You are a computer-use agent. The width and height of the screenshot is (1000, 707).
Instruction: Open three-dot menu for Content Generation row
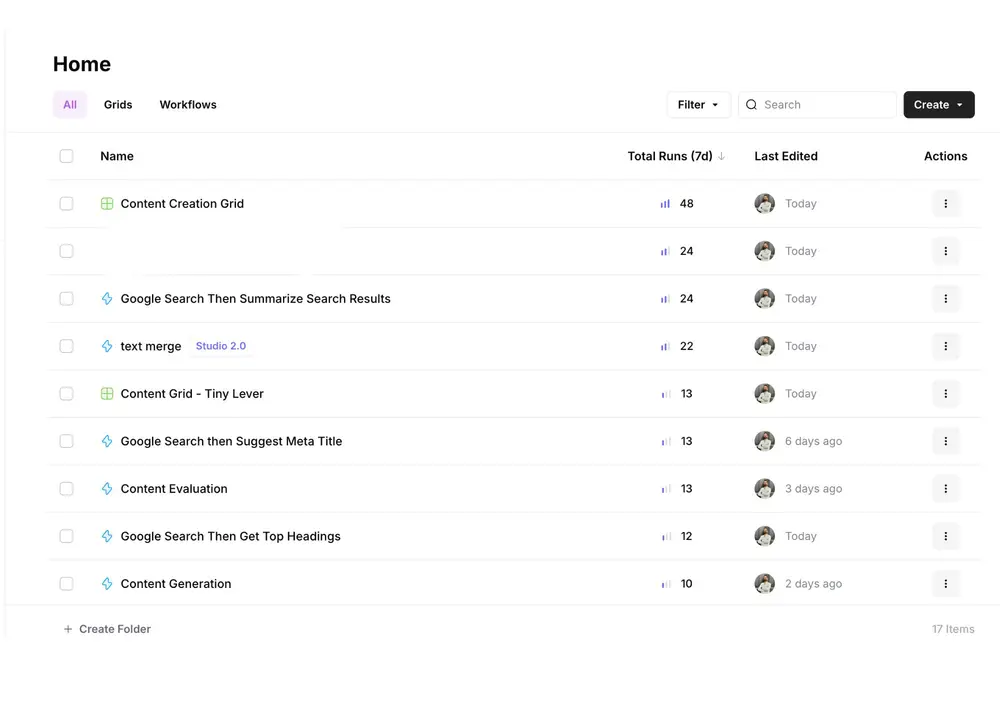pyautogui.click(x=945, y=584)
